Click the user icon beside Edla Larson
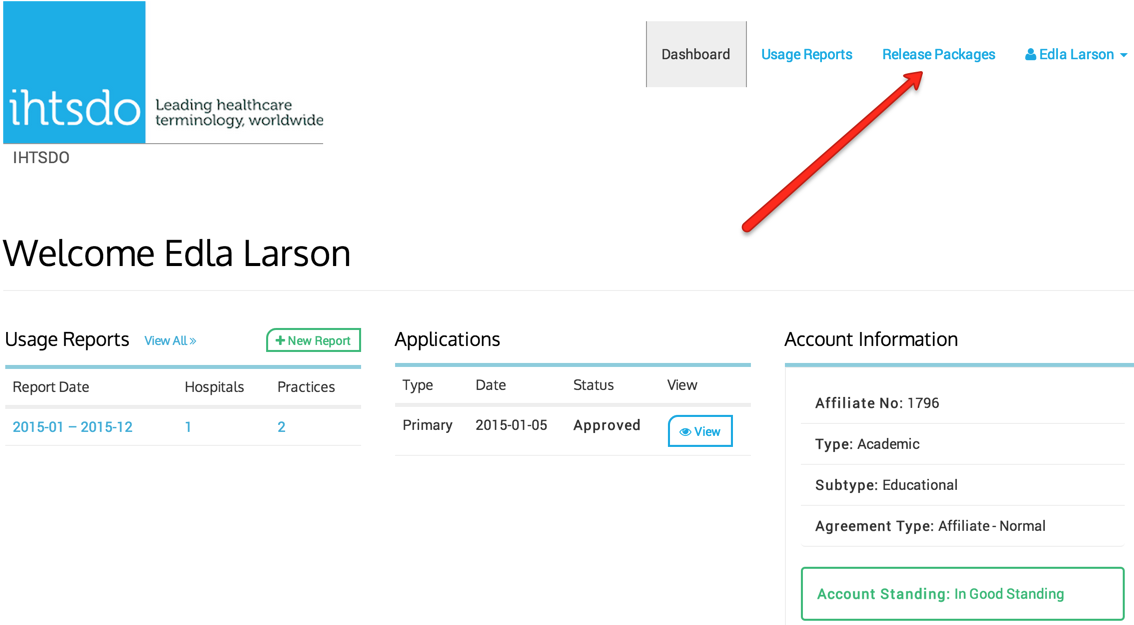 [1030, 55]
